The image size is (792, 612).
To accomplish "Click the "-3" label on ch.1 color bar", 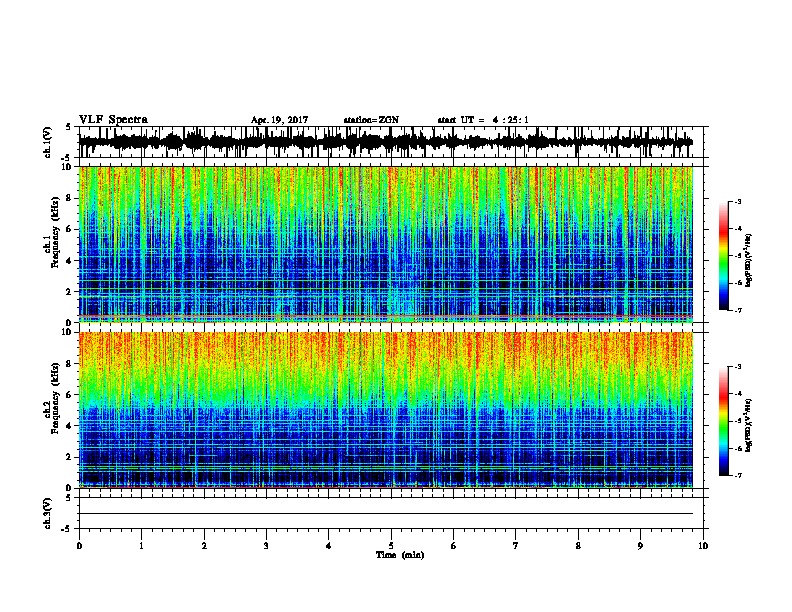I will coord(738,202).
